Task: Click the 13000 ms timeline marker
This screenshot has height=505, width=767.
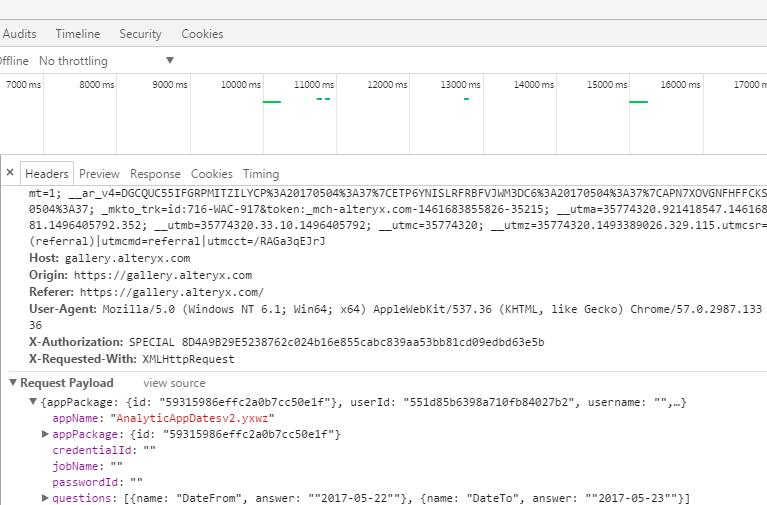Action: tap(460, 85)
